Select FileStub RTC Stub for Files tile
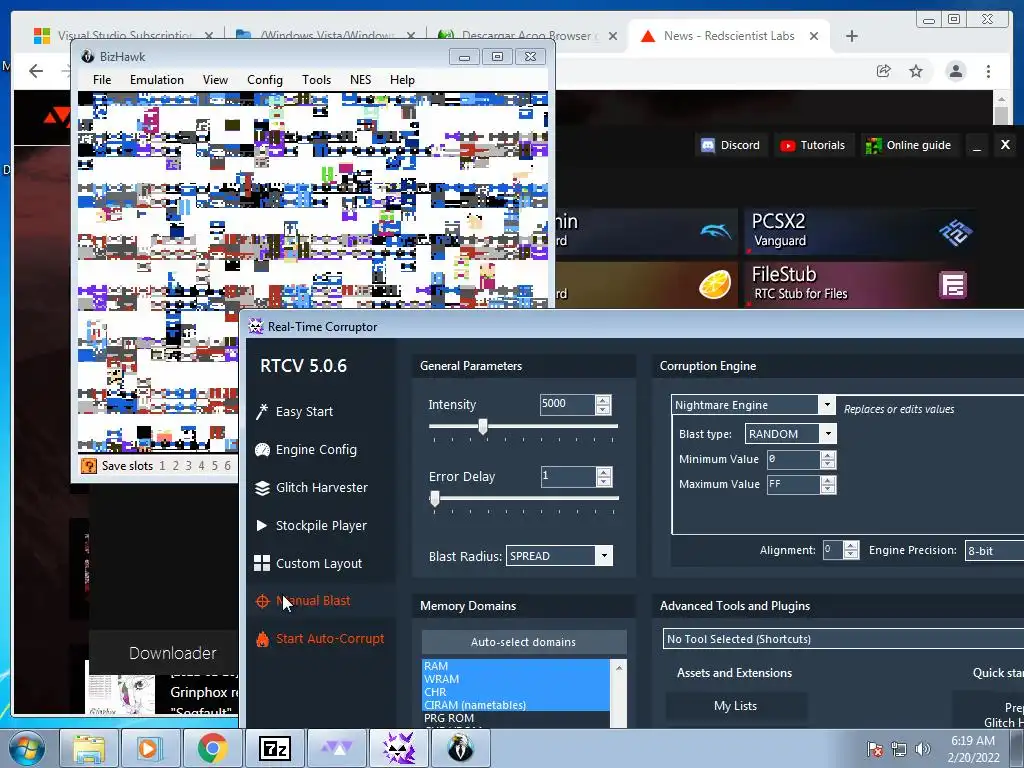 (861, 285)
